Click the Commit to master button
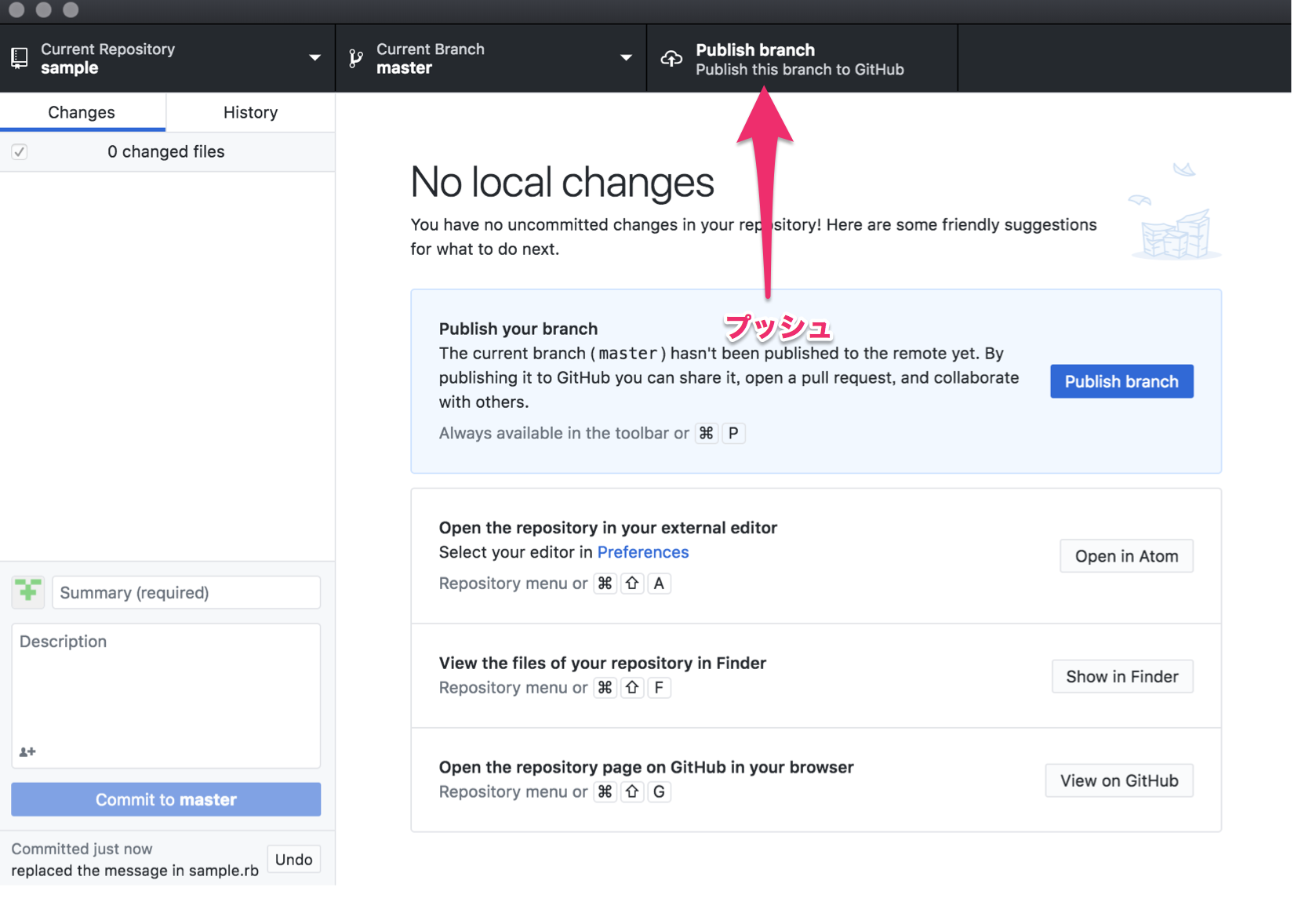 point(165,799)
